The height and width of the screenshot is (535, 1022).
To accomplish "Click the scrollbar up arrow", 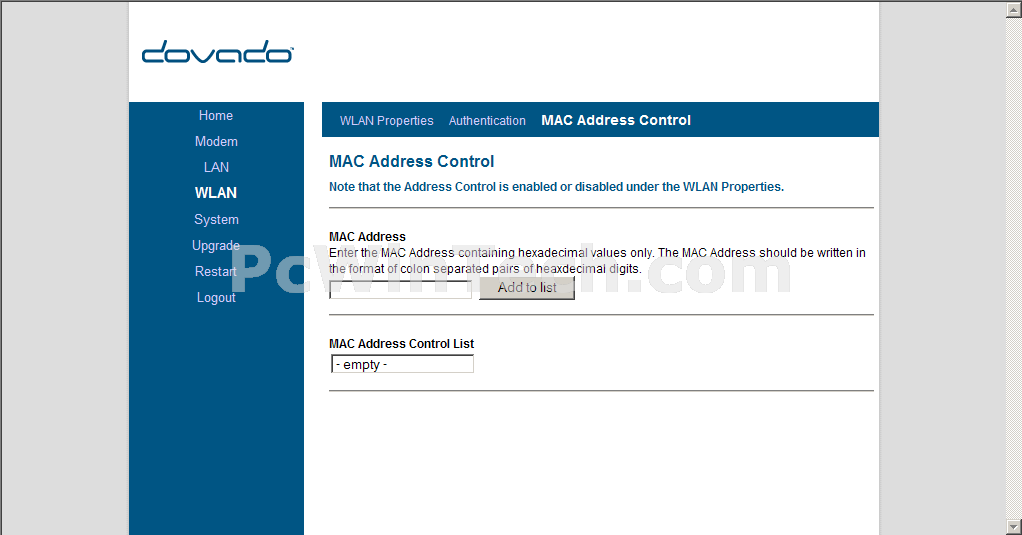I will [x=1014, y=10].
